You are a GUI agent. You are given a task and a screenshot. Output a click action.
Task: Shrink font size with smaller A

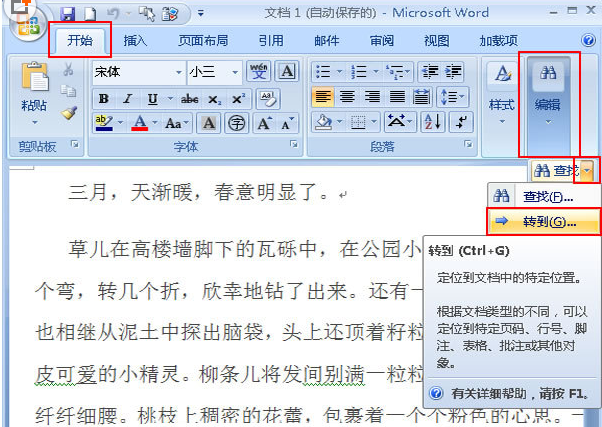point(287,124)
